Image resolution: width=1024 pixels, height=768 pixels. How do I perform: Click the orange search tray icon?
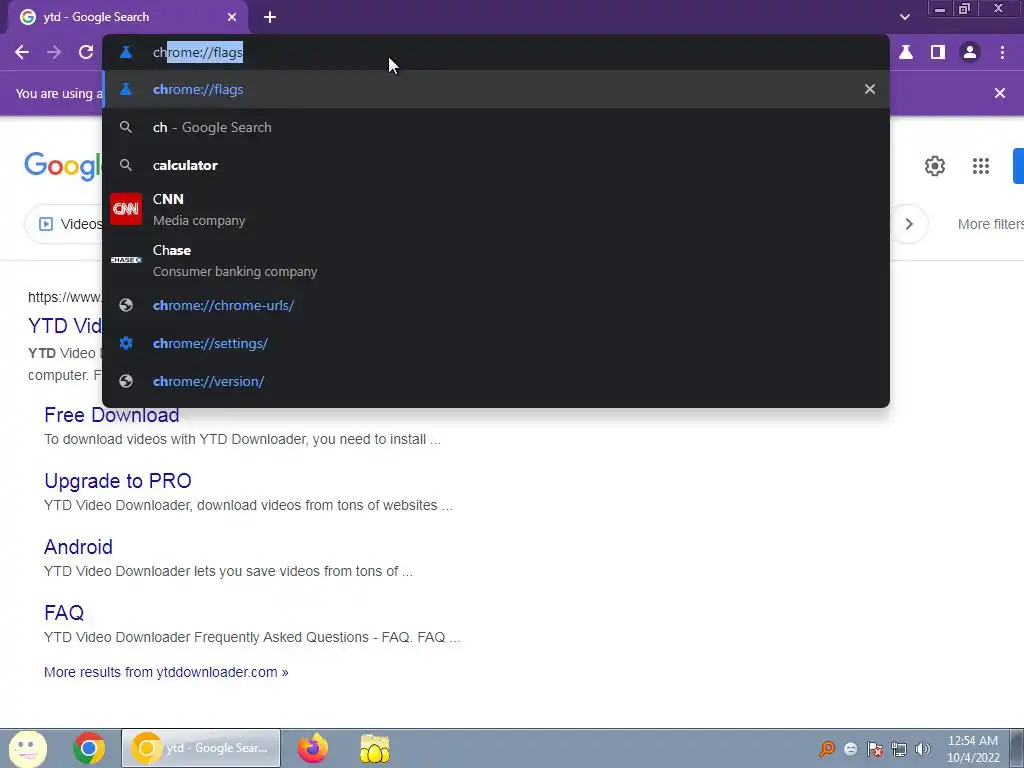point(827,748)
